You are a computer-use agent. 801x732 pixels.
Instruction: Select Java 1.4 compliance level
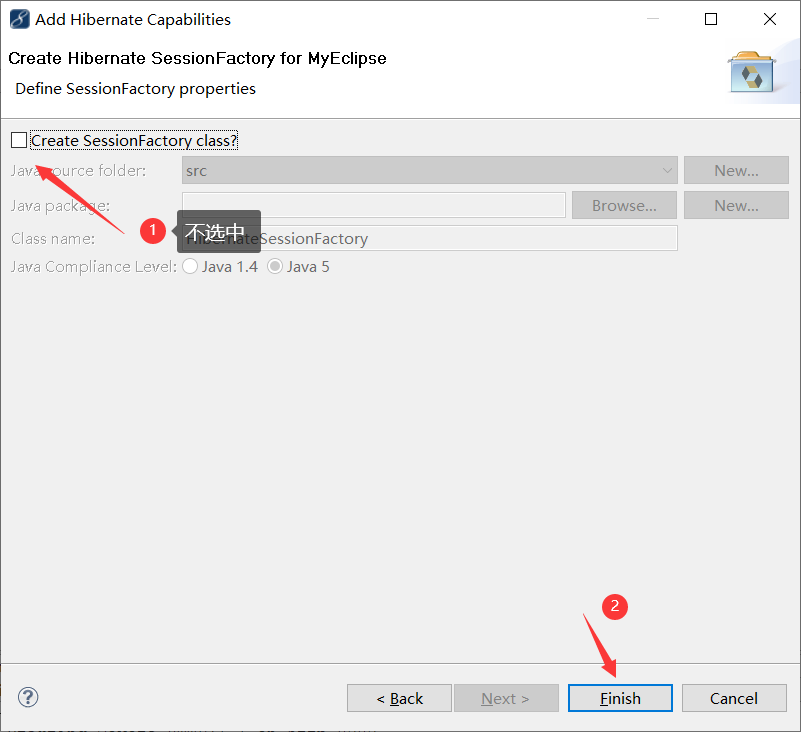tap(190, 266)
